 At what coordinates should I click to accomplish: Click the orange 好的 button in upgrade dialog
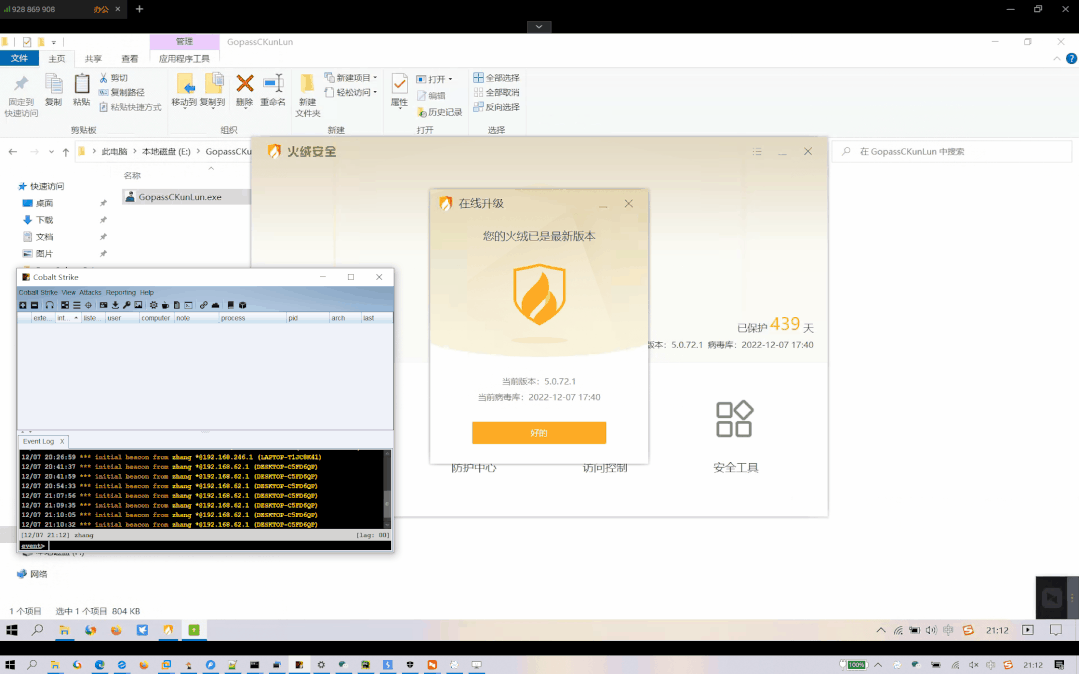click(x=539, y=433)
